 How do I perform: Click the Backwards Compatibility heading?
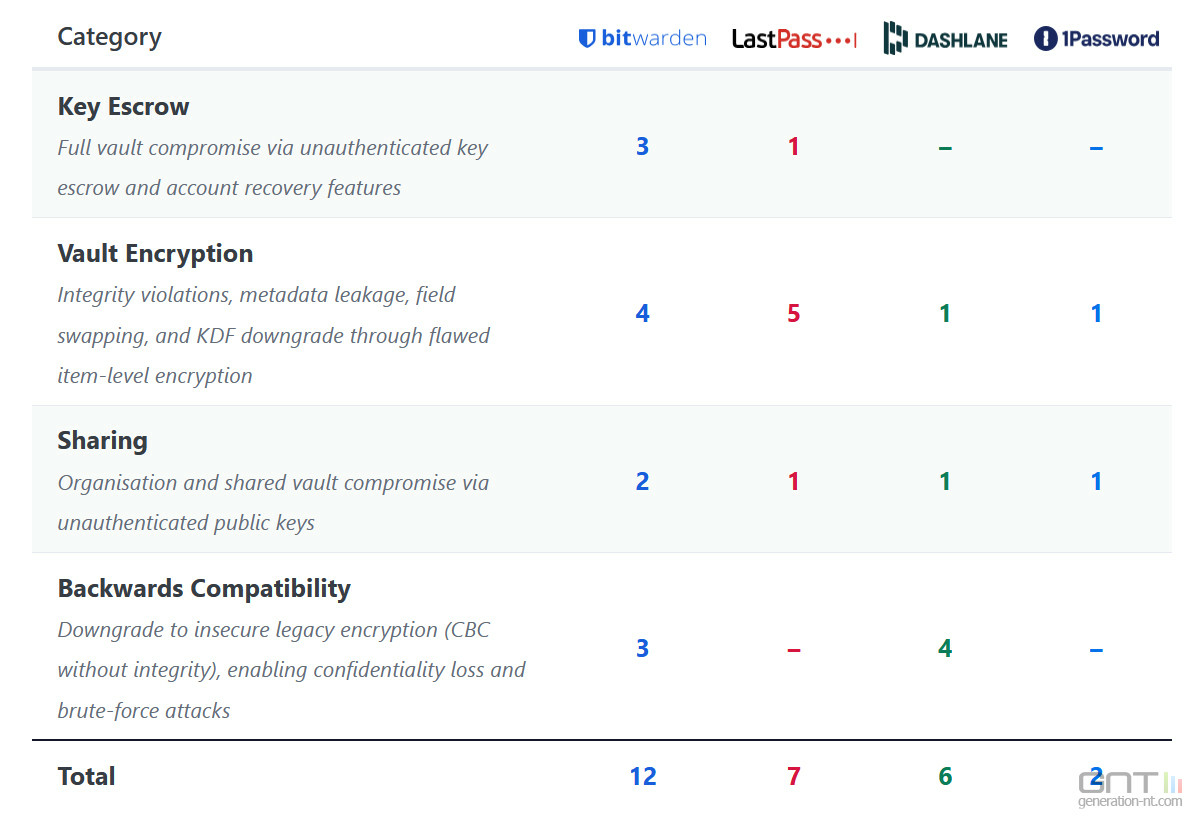[204, 588]
